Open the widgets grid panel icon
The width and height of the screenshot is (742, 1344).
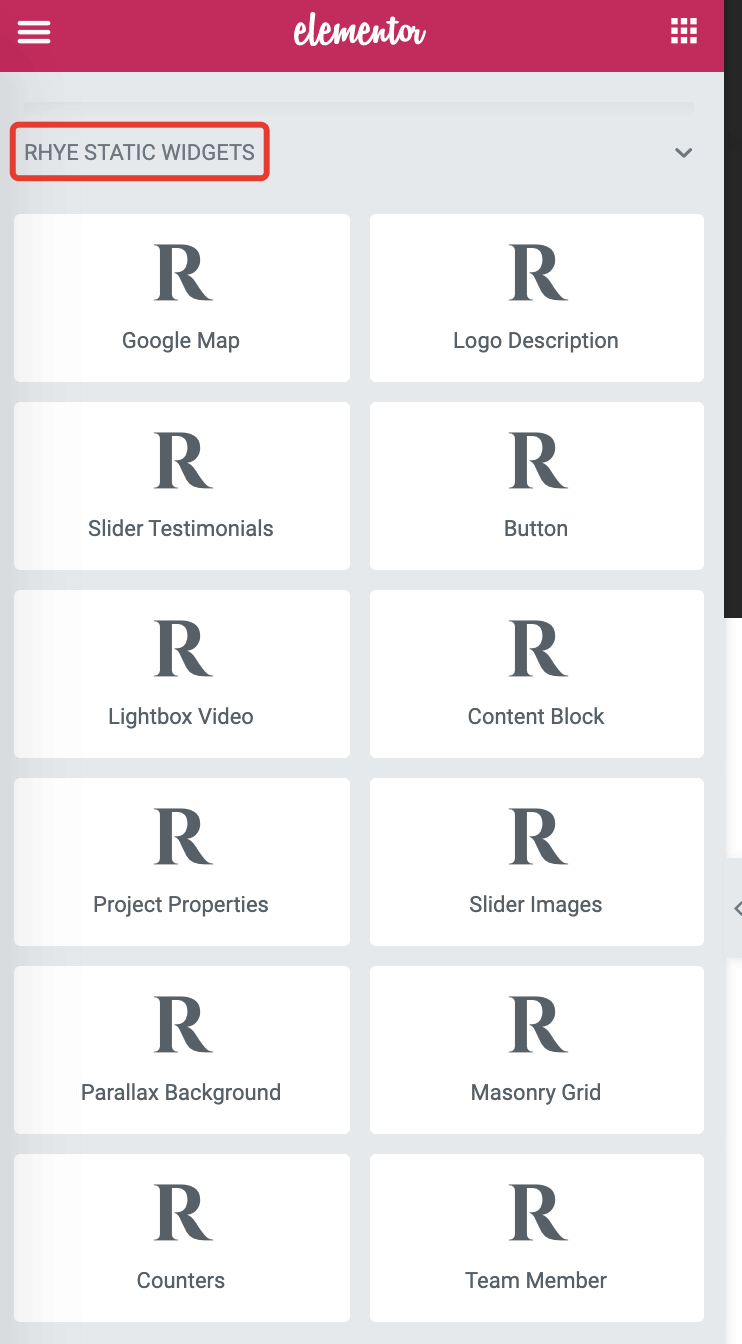point(684,32)
